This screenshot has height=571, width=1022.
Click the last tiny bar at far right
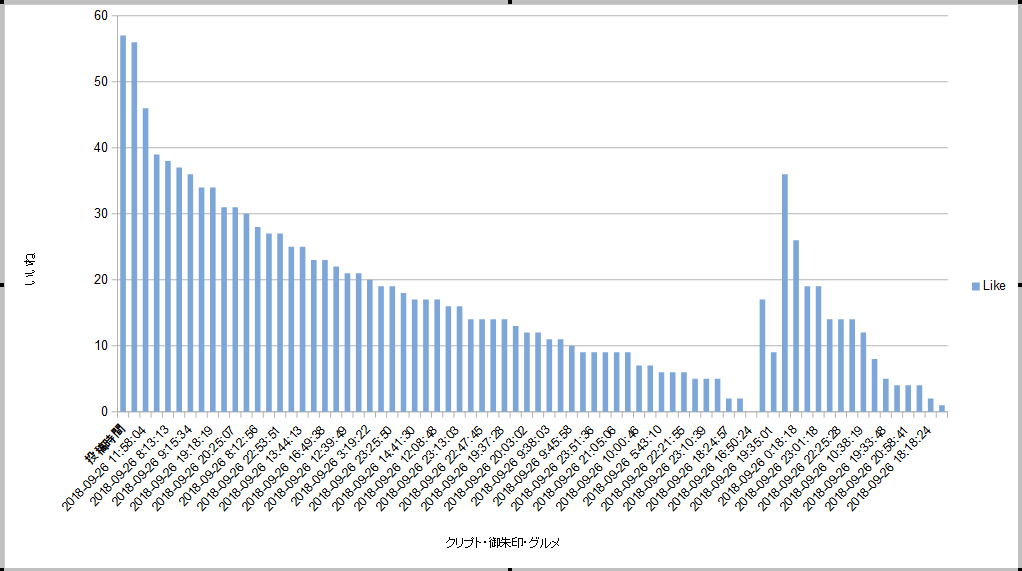tap(941, 408)
